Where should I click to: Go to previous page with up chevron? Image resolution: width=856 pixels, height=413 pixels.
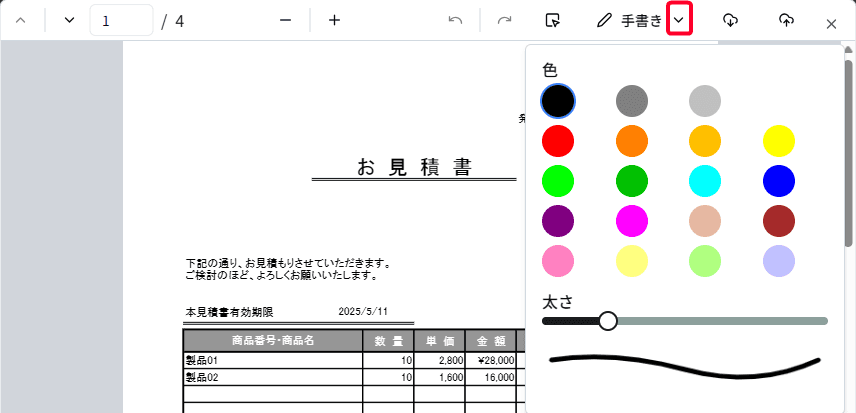21,21
